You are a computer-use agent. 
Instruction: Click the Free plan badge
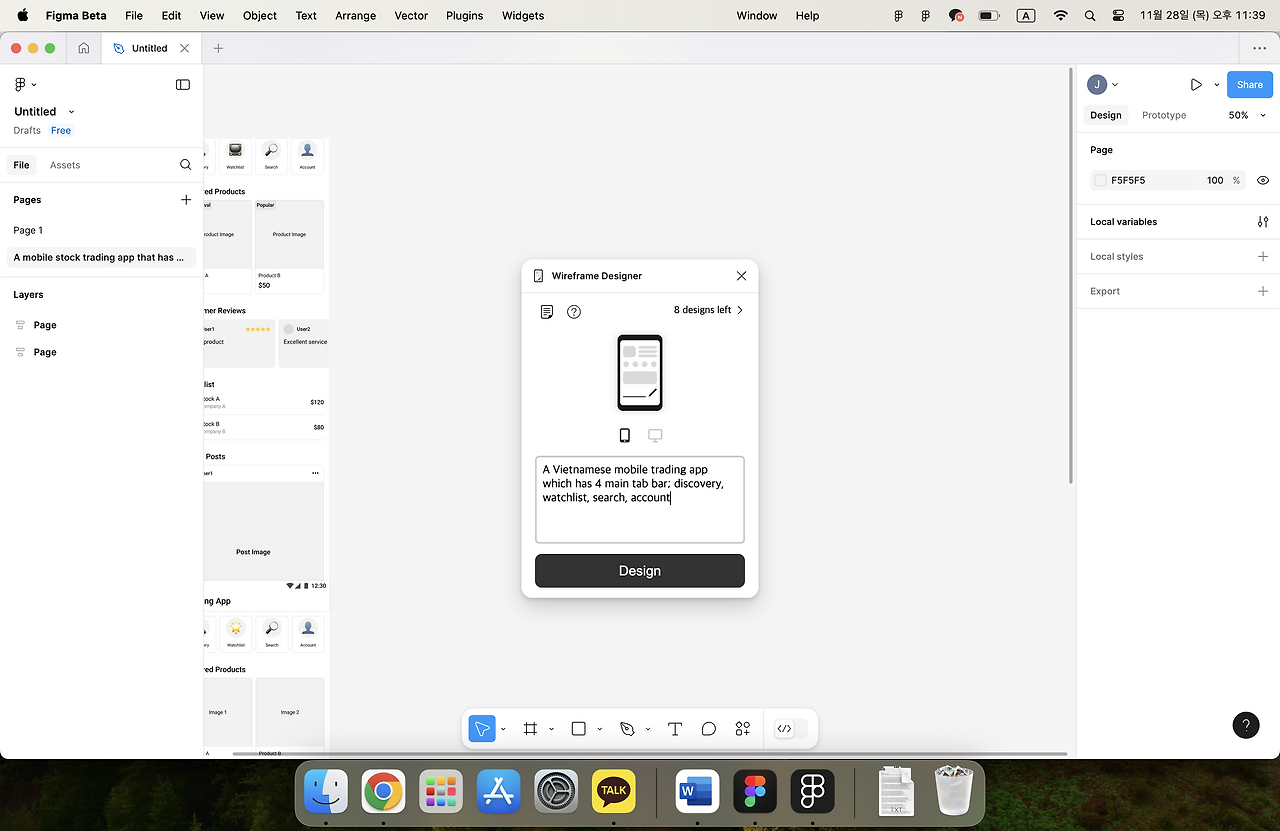(61, 131)
